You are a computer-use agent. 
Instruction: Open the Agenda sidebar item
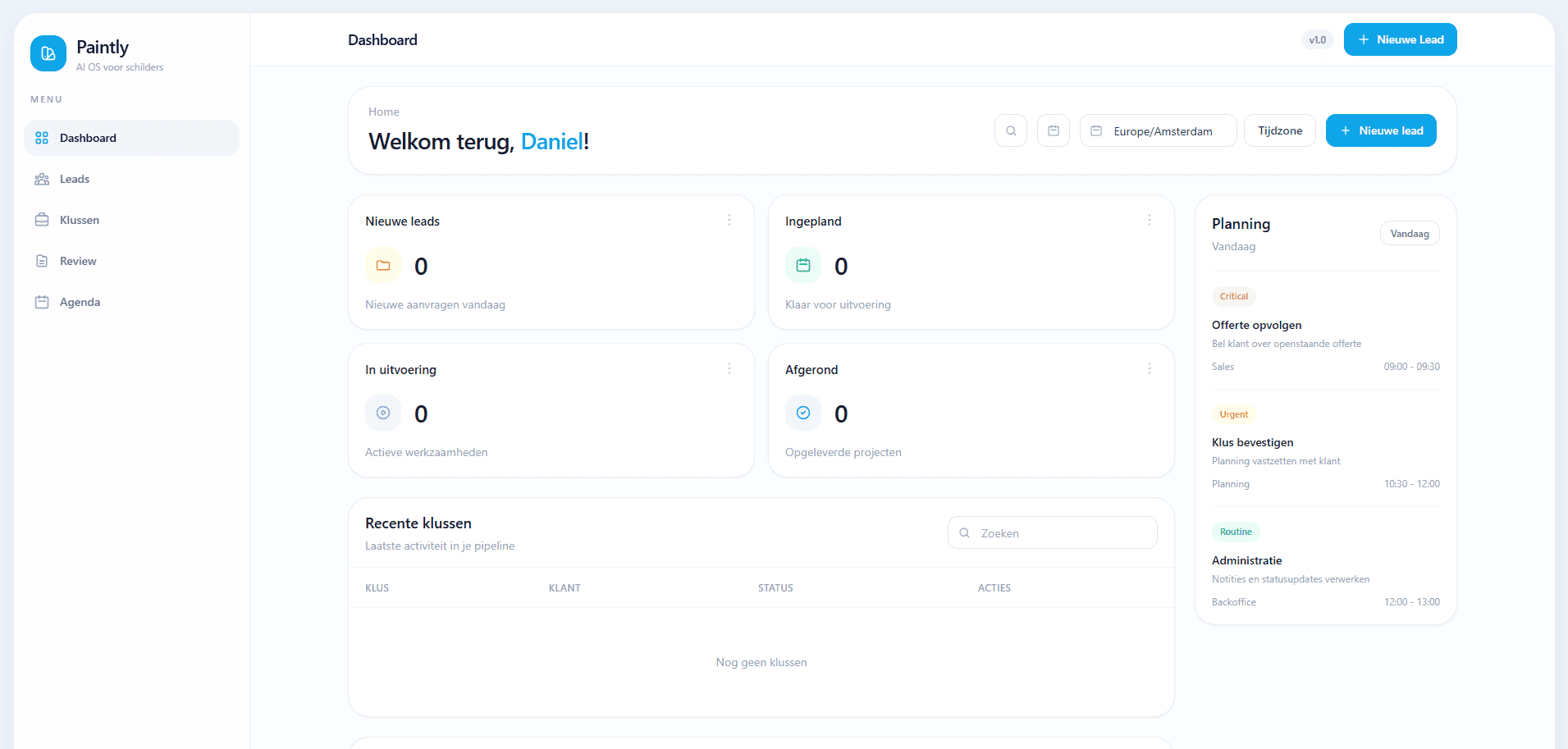coord(80,302)
